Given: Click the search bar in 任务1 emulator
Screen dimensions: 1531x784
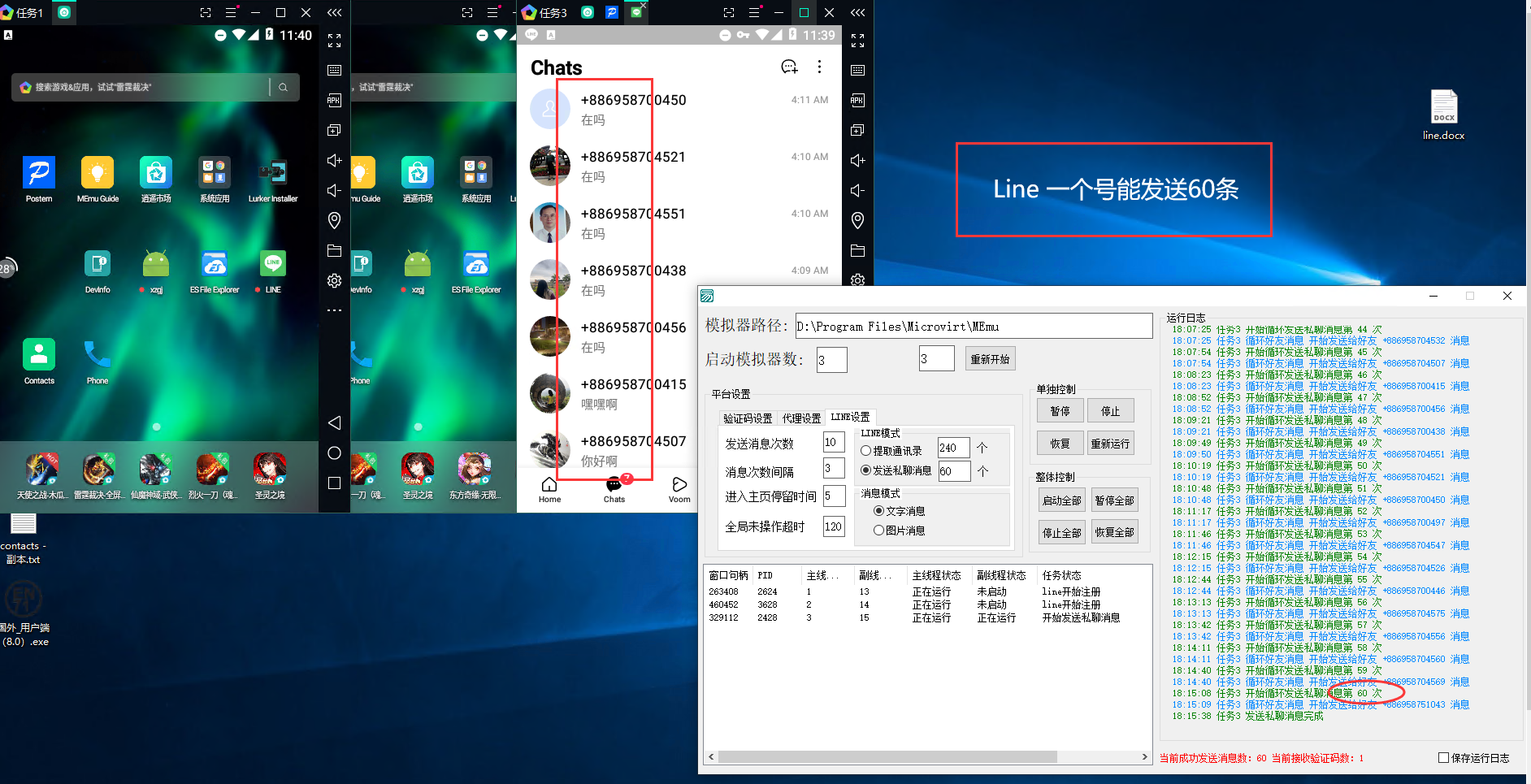Looking at the screenshot, I should point(155,87).
